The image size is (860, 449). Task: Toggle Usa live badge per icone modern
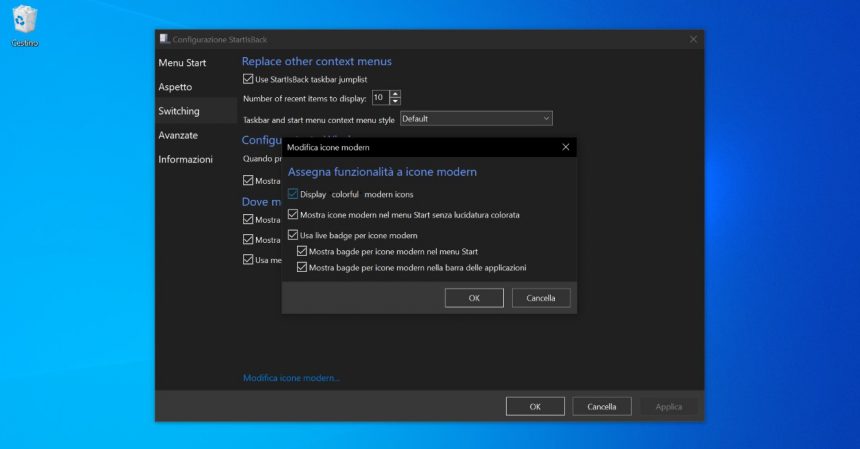tap(293, 235)
